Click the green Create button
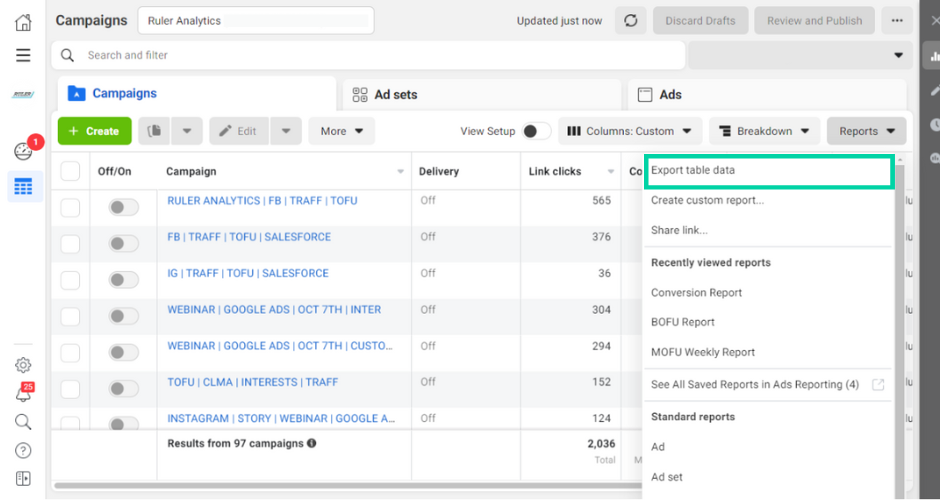Viewport: 940px width, 500px height. coord(94,131)
